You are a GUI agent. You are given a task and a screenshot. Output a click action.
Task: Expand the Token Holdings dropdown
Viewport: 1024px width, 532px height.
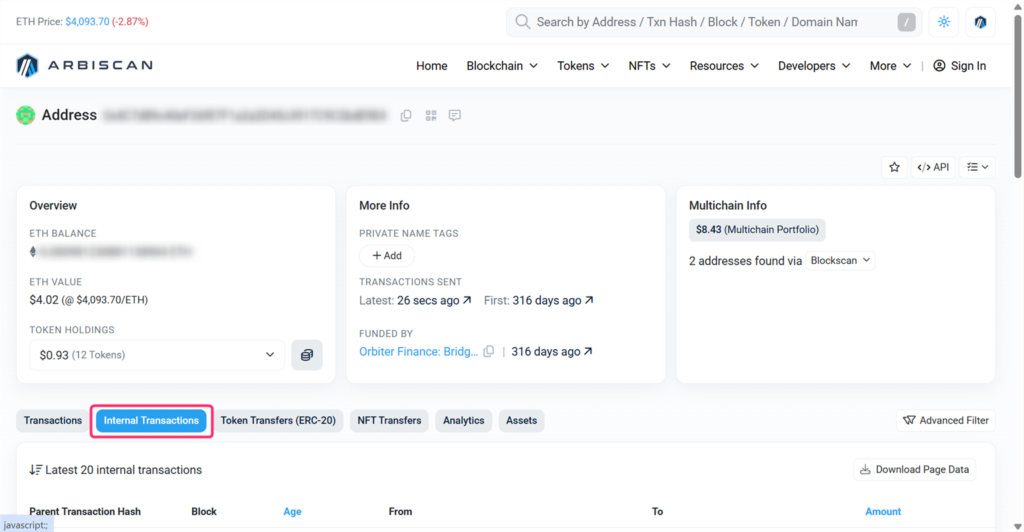click(157, 355)
